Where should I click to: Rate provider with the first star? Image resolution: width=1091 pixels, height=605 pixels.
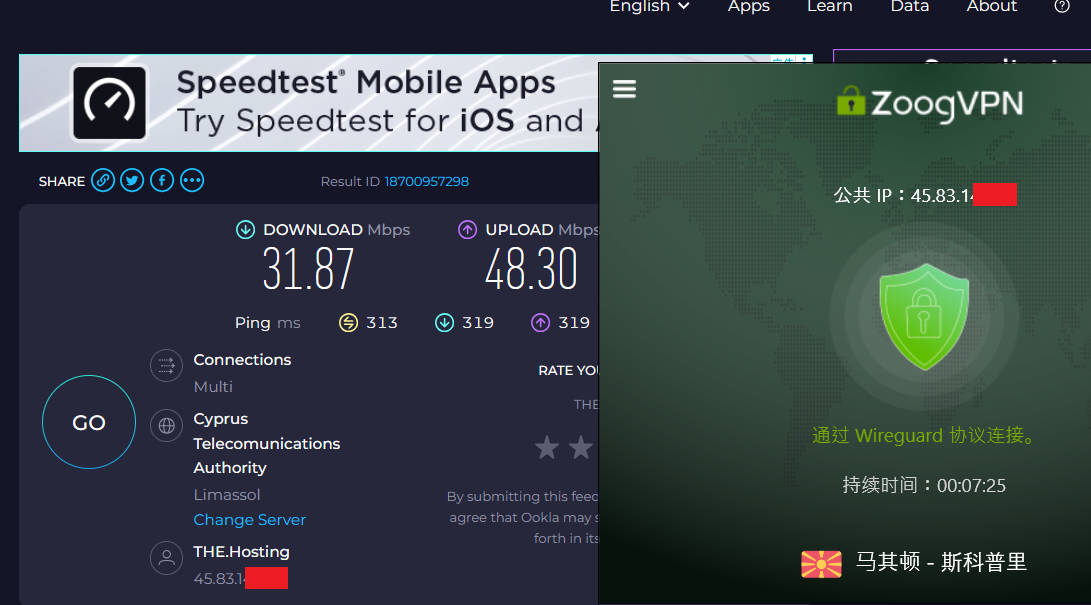547,447
